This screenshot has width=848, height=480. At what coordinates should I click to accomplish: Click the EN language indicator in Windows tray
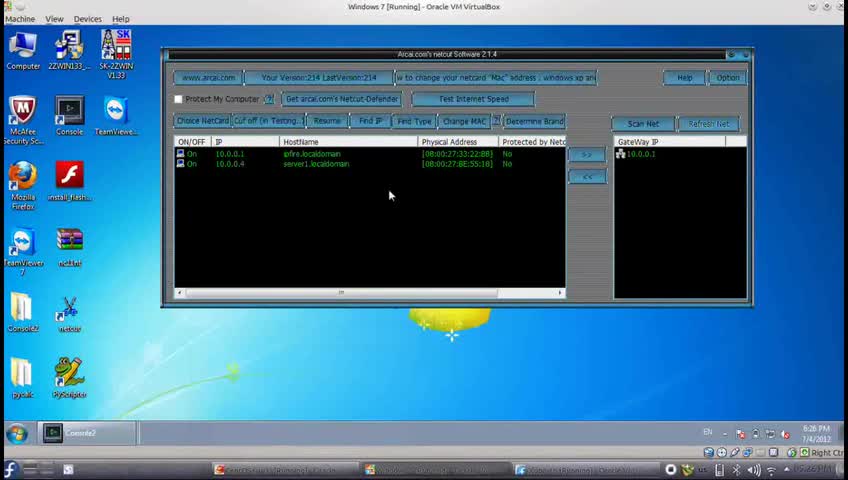[x=707, y=432]
